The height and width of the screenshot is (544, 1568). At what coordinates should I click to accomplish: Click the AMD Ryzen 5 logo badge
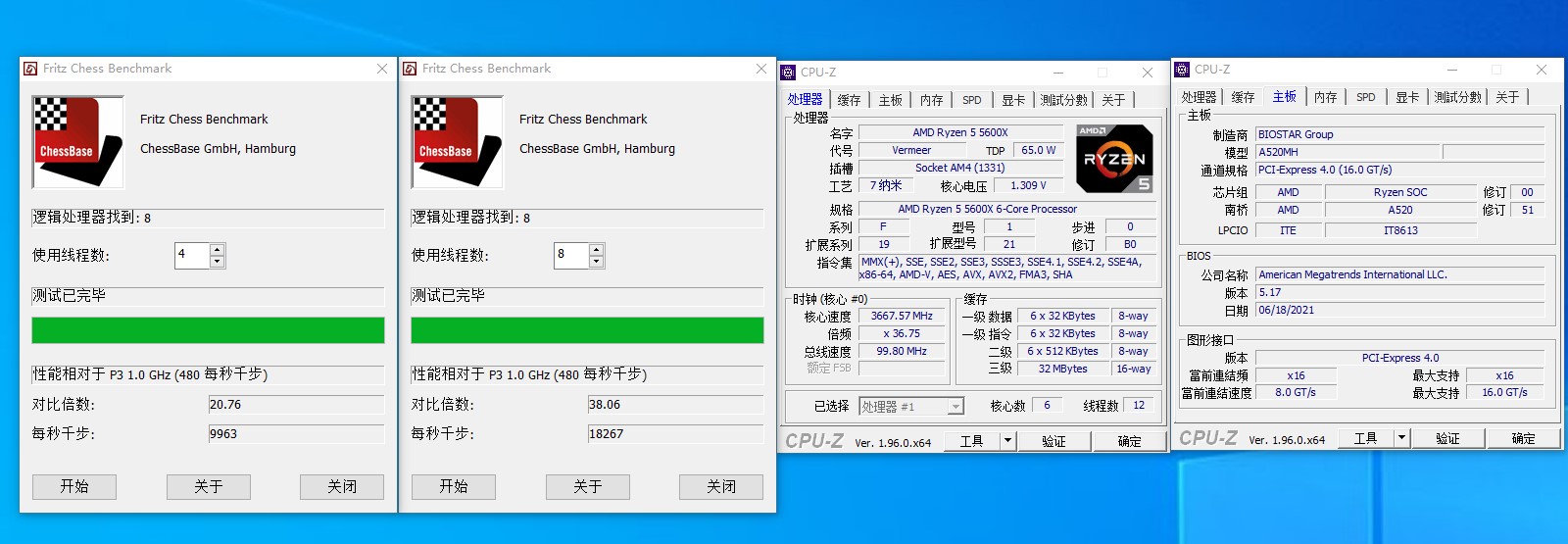click(x=1114, y=158)
